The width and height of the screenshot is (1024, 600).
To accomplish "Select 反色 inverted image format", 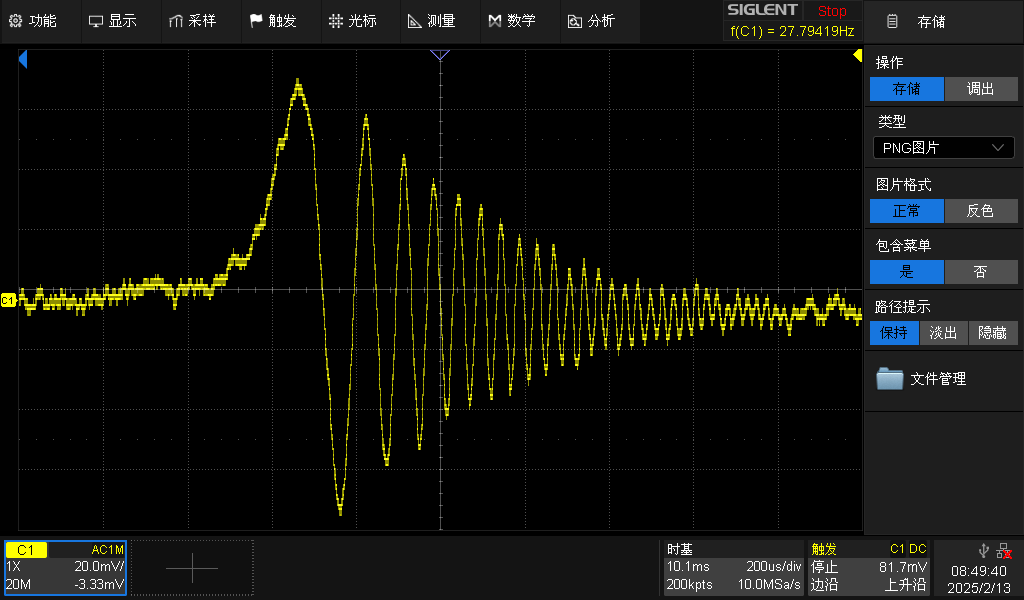I will pos(980,211).
